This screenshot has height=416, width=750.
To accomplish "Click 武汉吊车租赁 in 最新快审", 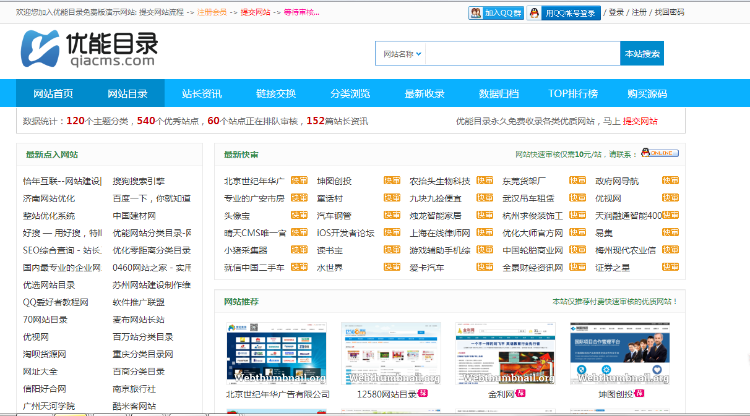I will (528, 198).
